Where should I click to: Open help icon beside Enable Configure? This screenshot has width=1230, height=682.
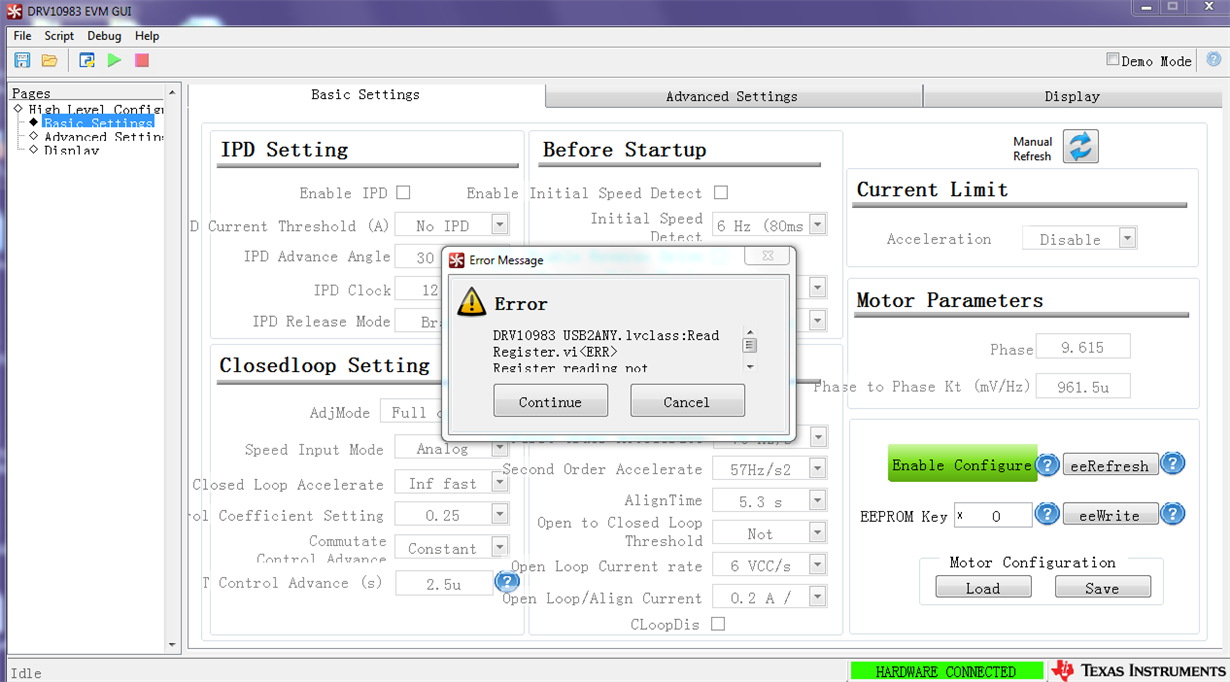(1047, 465)
